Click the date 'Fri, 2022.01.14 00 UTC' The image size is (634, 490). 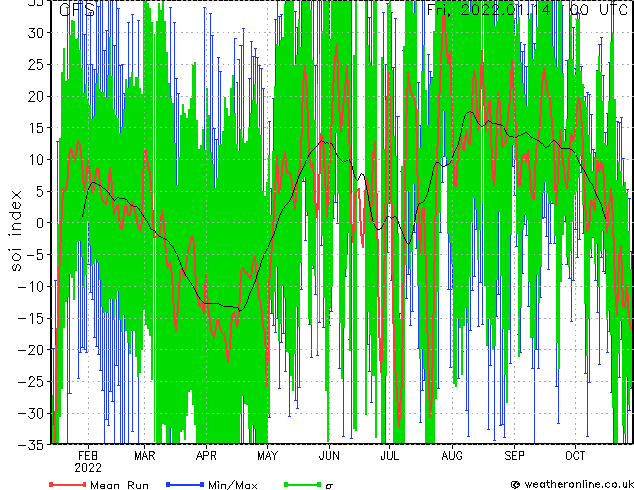[x=527, y=9]
